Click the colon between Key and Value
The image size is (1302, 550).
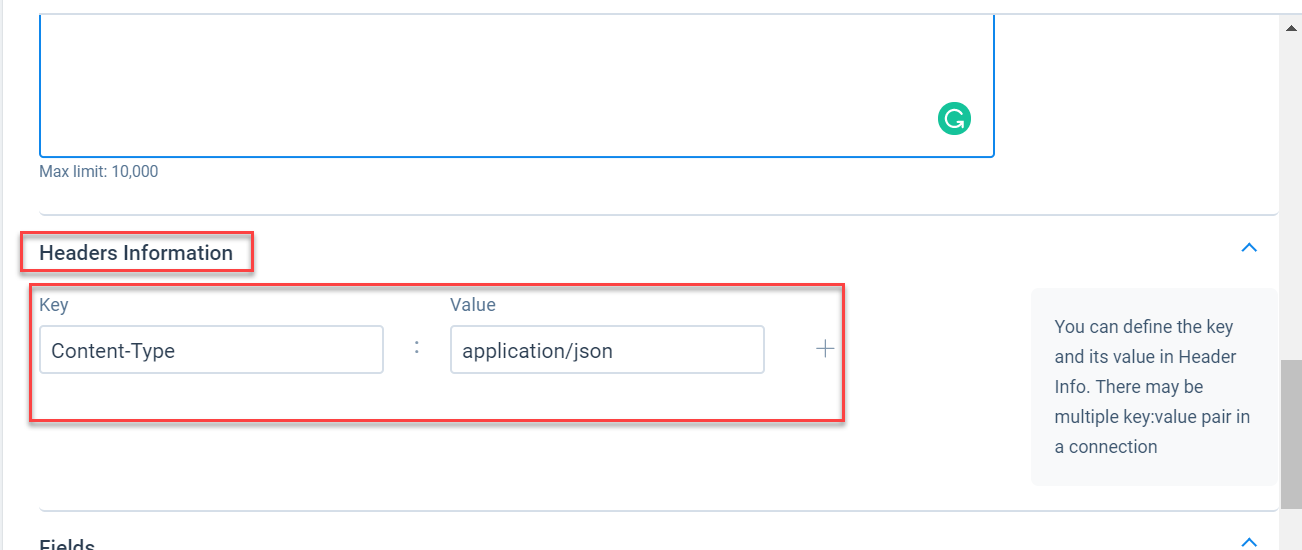[417, 348]
